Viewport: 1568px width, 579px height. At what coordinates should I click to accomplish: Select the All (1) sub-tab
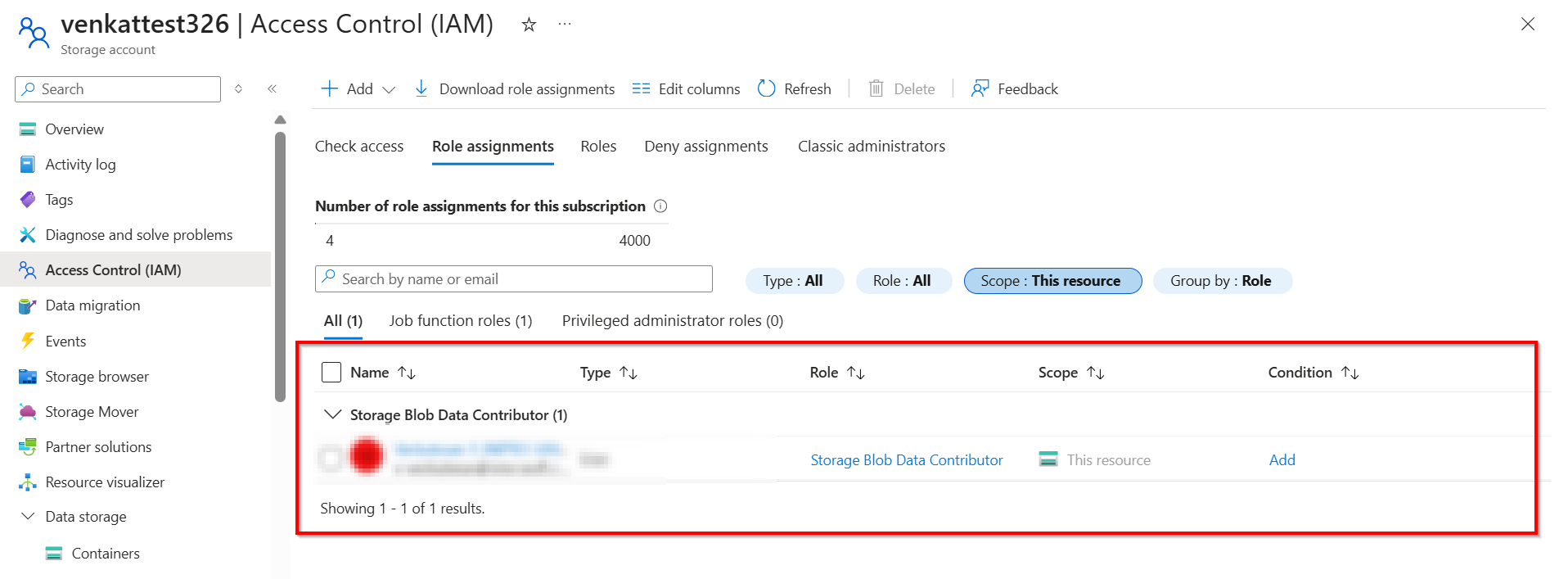point(343,321)
